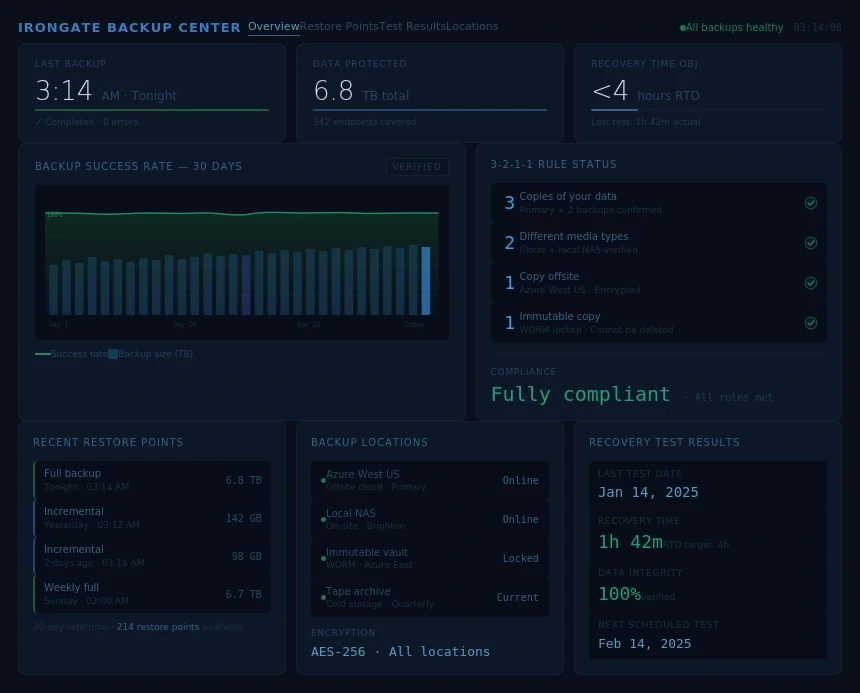Click the green dot beside Tape archive

(323, 597)
